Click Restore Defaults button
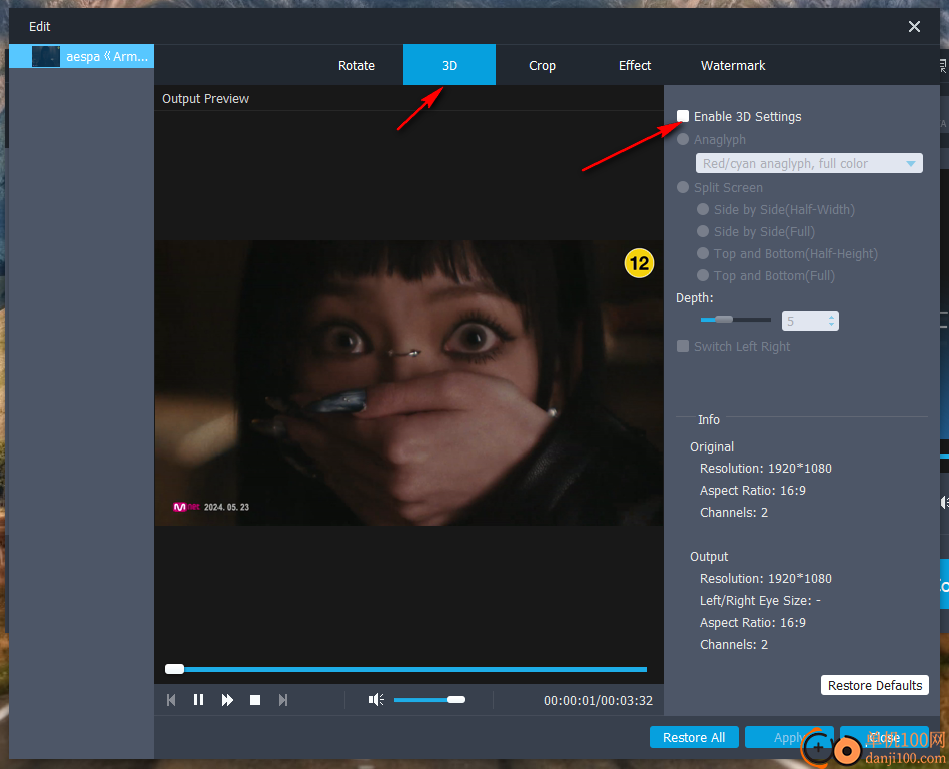 (875, 686)
